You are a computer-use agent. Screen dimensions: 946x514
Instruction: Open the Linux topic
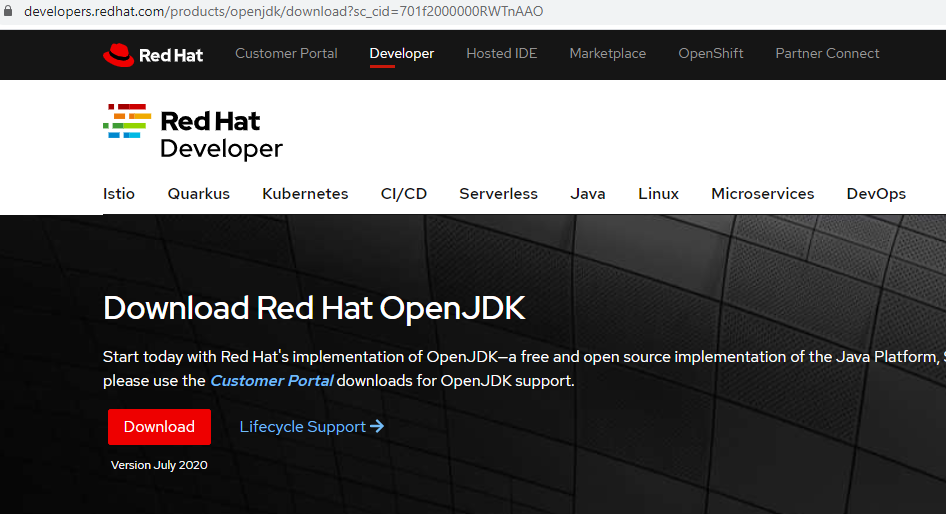pos(658,194)
